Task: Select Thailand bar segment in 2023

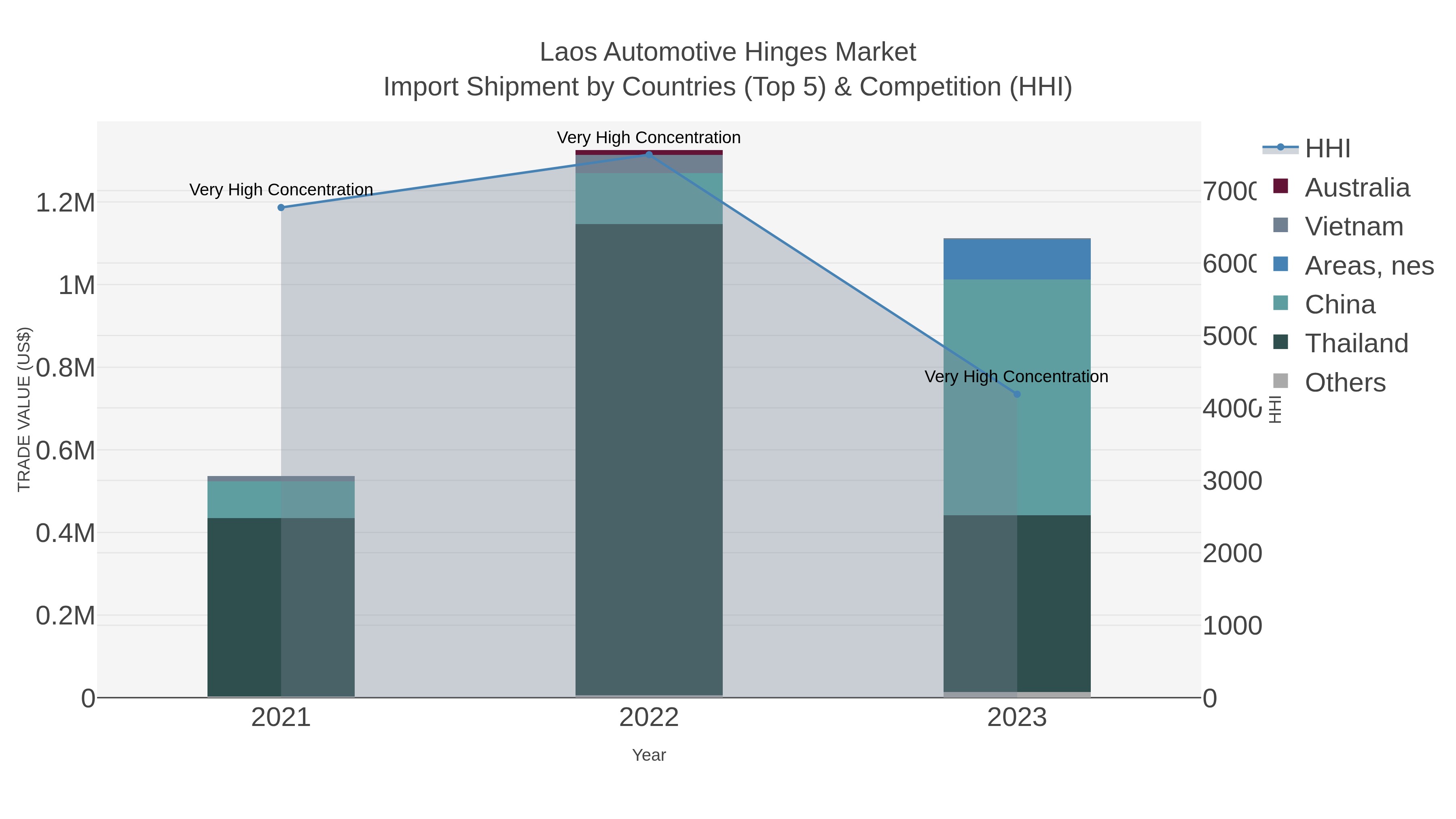Action: click(1017, 604)
